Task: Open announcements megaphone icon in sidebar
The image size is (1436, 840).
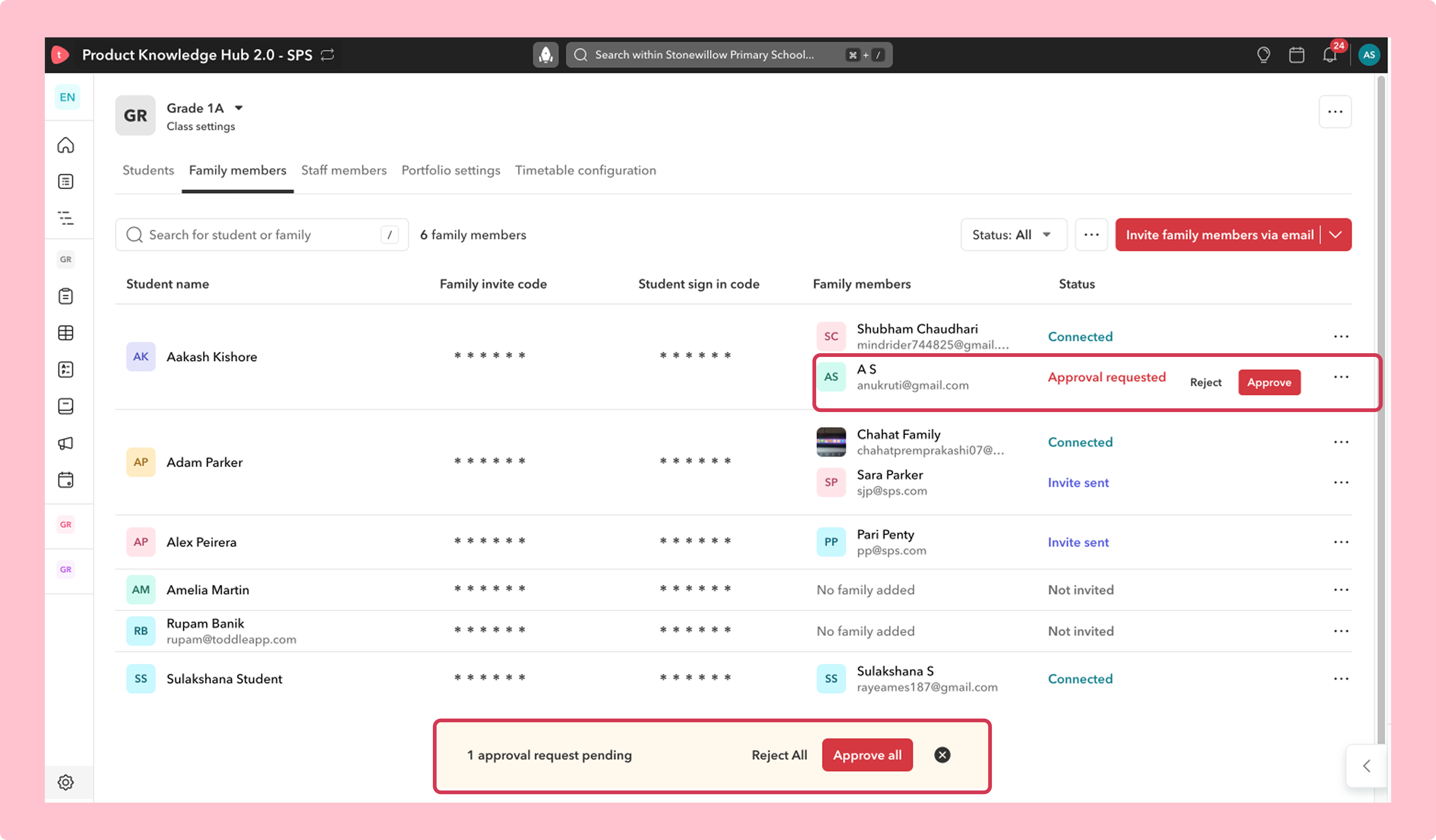Action: (65, 443)
